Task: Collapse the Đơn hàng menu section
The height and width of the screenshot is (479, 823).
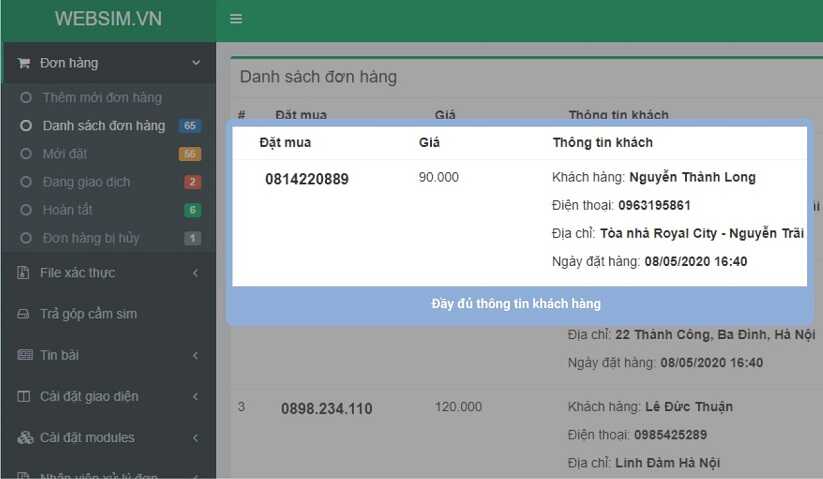Action: pos(195,63)
